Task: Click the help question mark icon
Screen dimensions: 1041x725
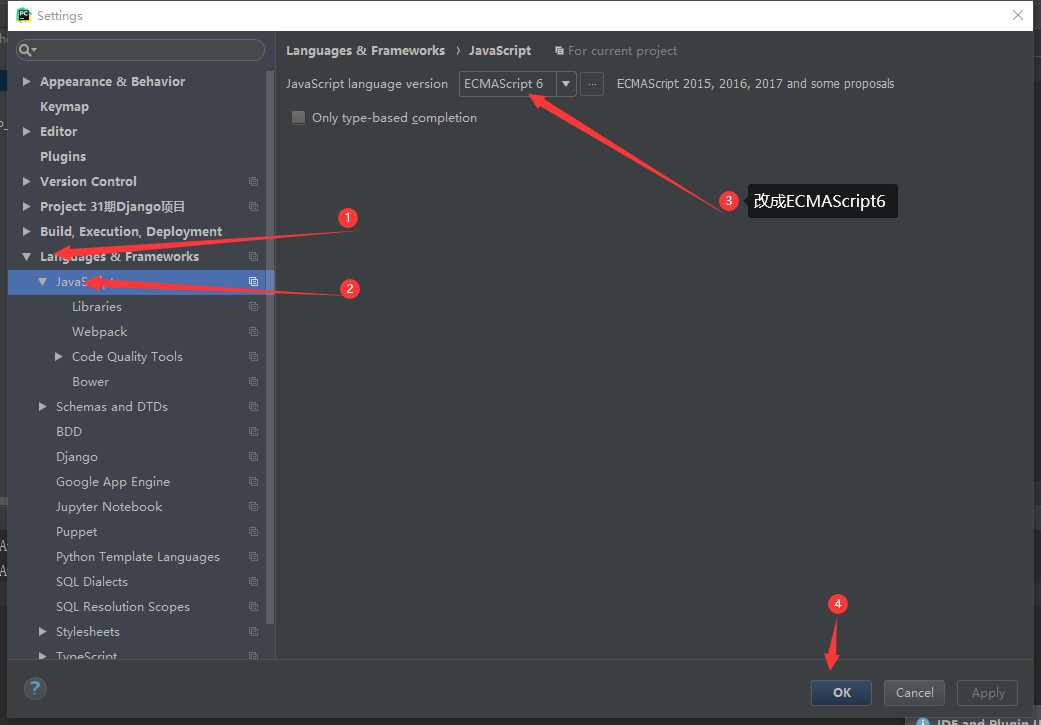Action: (x=35, y=688)
